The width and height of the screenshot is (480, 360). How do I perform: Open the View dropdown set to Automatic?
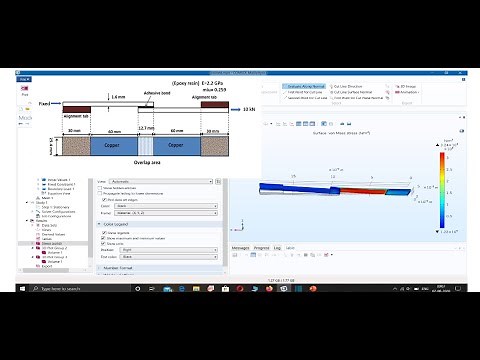click(161, 181)
